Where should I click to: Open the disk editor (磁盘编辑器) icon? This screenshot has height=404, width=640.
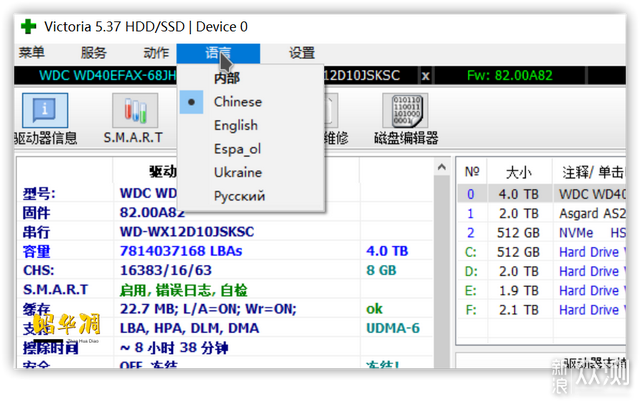click(405, 111)
